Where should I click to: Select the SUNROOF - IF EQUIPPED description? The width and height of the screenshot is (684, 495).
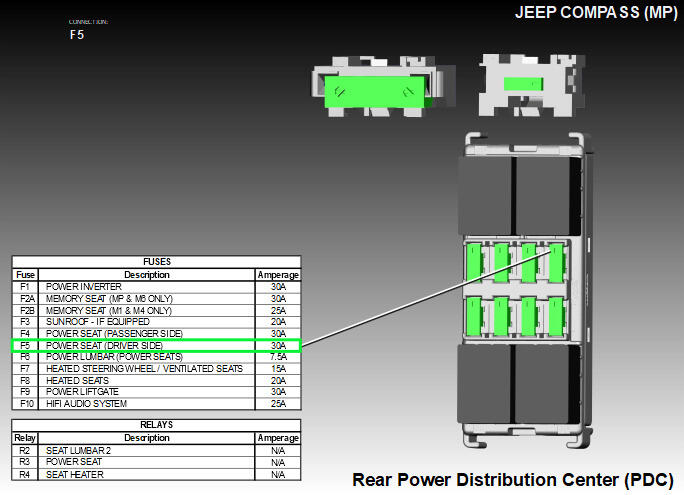click(x=98, y=322)
